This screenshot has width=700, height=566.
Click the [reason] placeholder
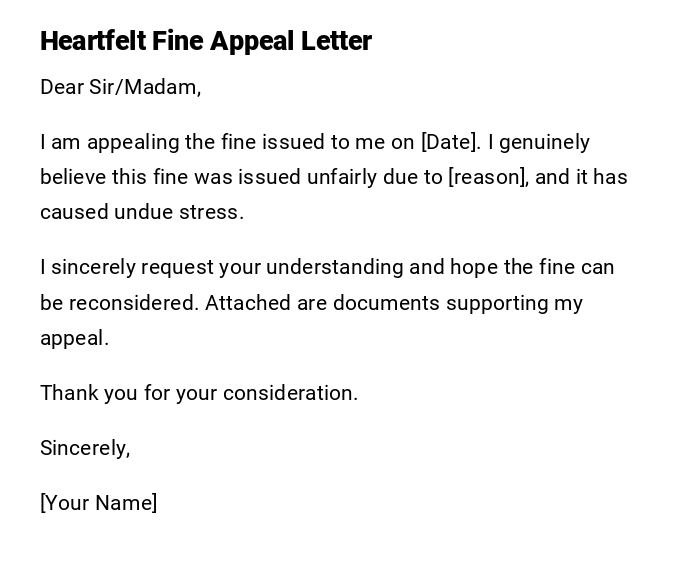[x=488, y=177]
